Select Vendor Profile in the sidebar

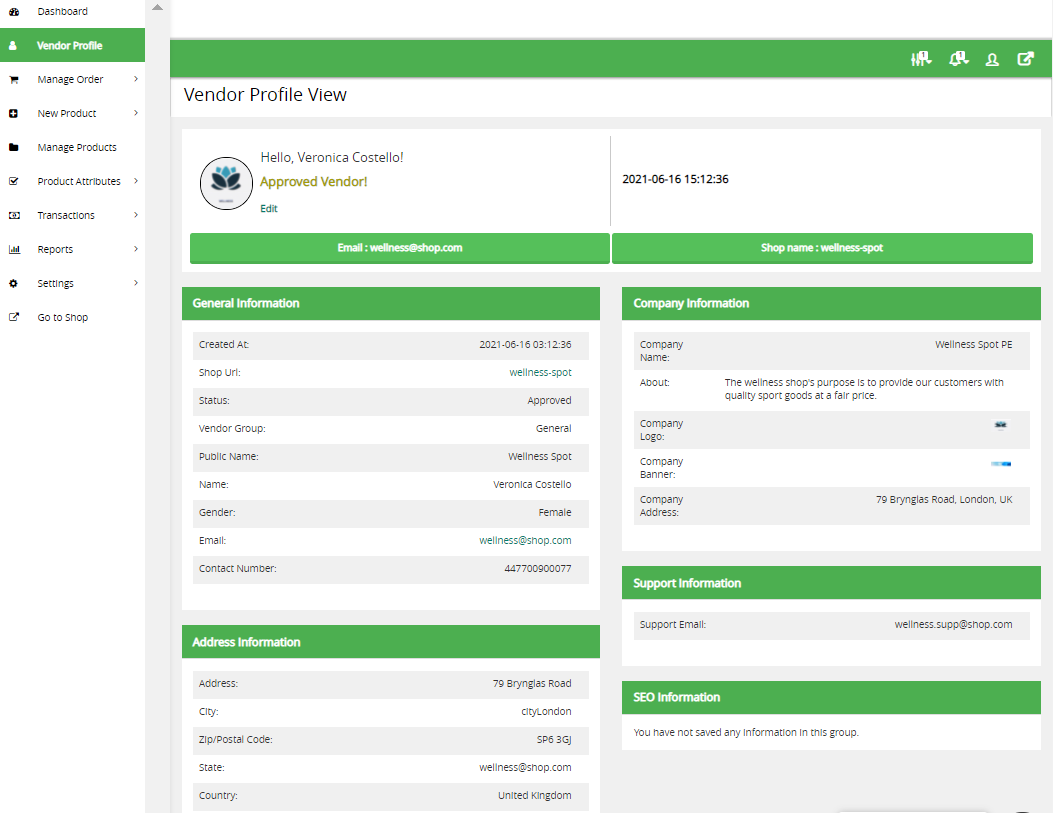70,46
